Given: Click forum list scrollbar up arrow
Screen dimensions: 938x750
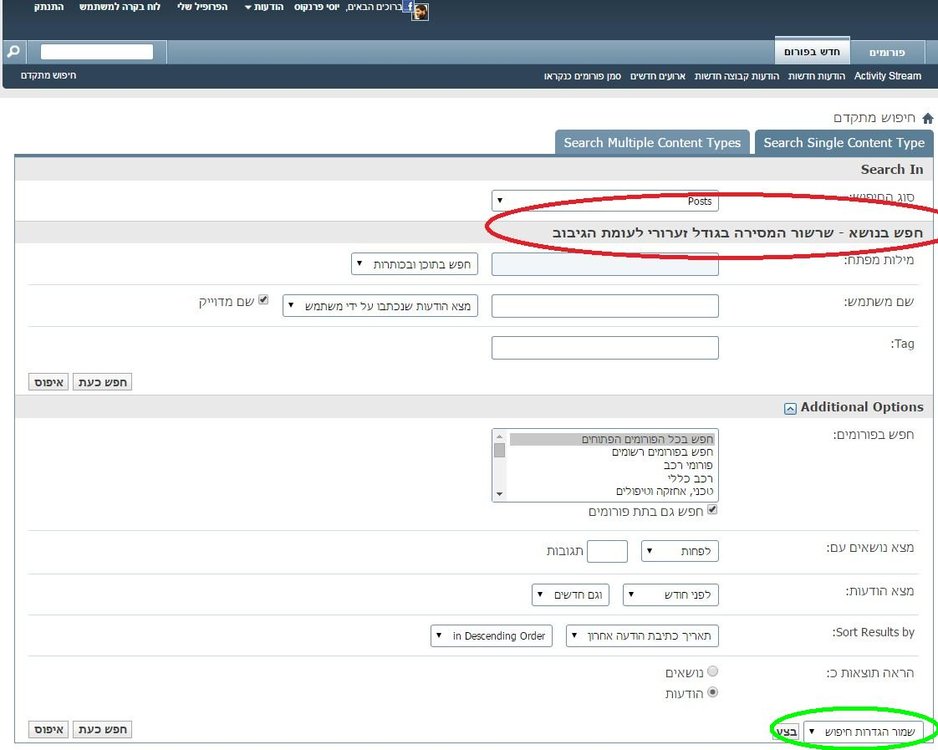Looking at the screenshot, I should [500, 437].
